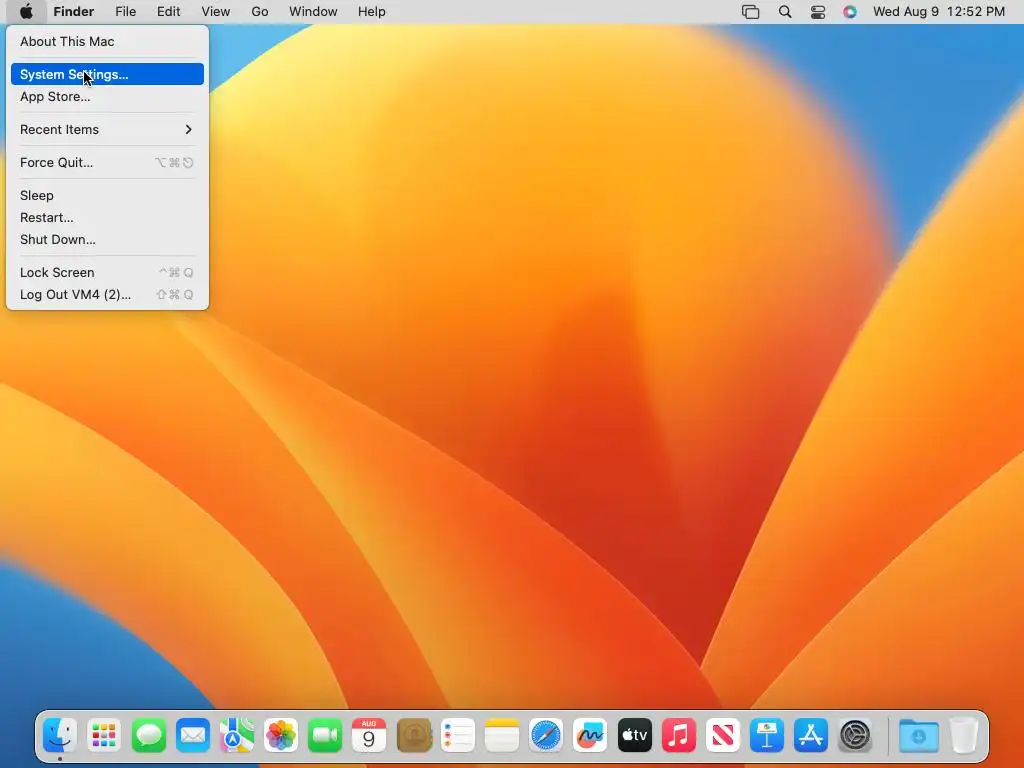This screenshot has height=768, width=1024.
Task: Open FaceTime app in Dock
Action: (325, 735)
